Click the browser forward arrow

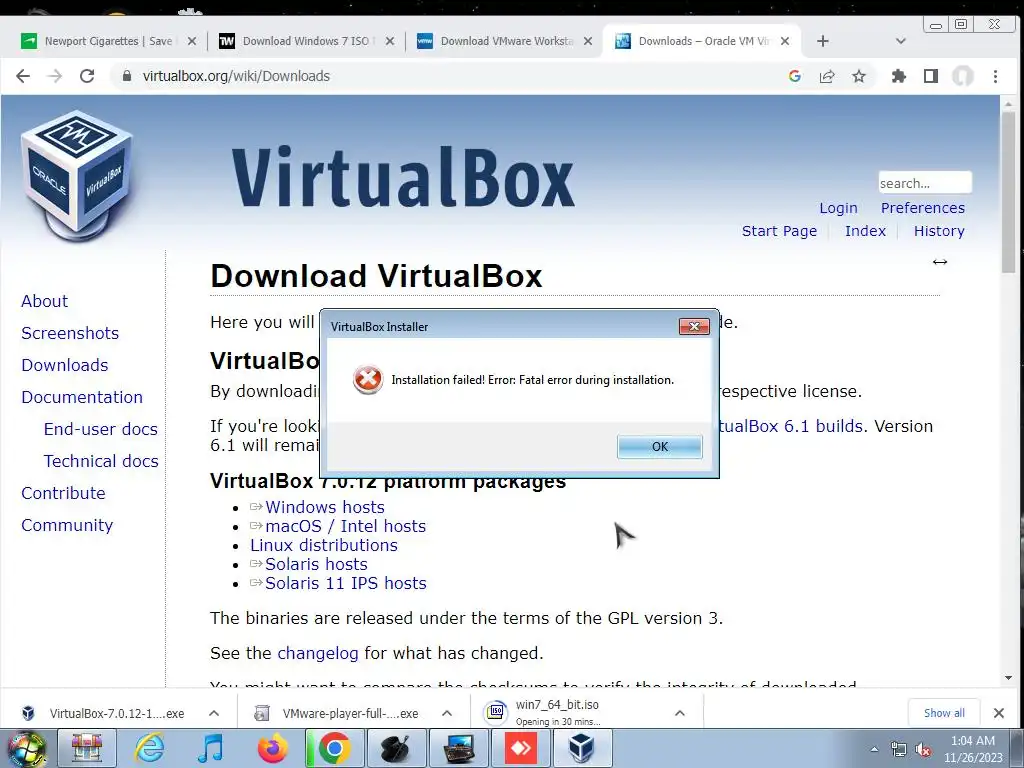[55, 76]
